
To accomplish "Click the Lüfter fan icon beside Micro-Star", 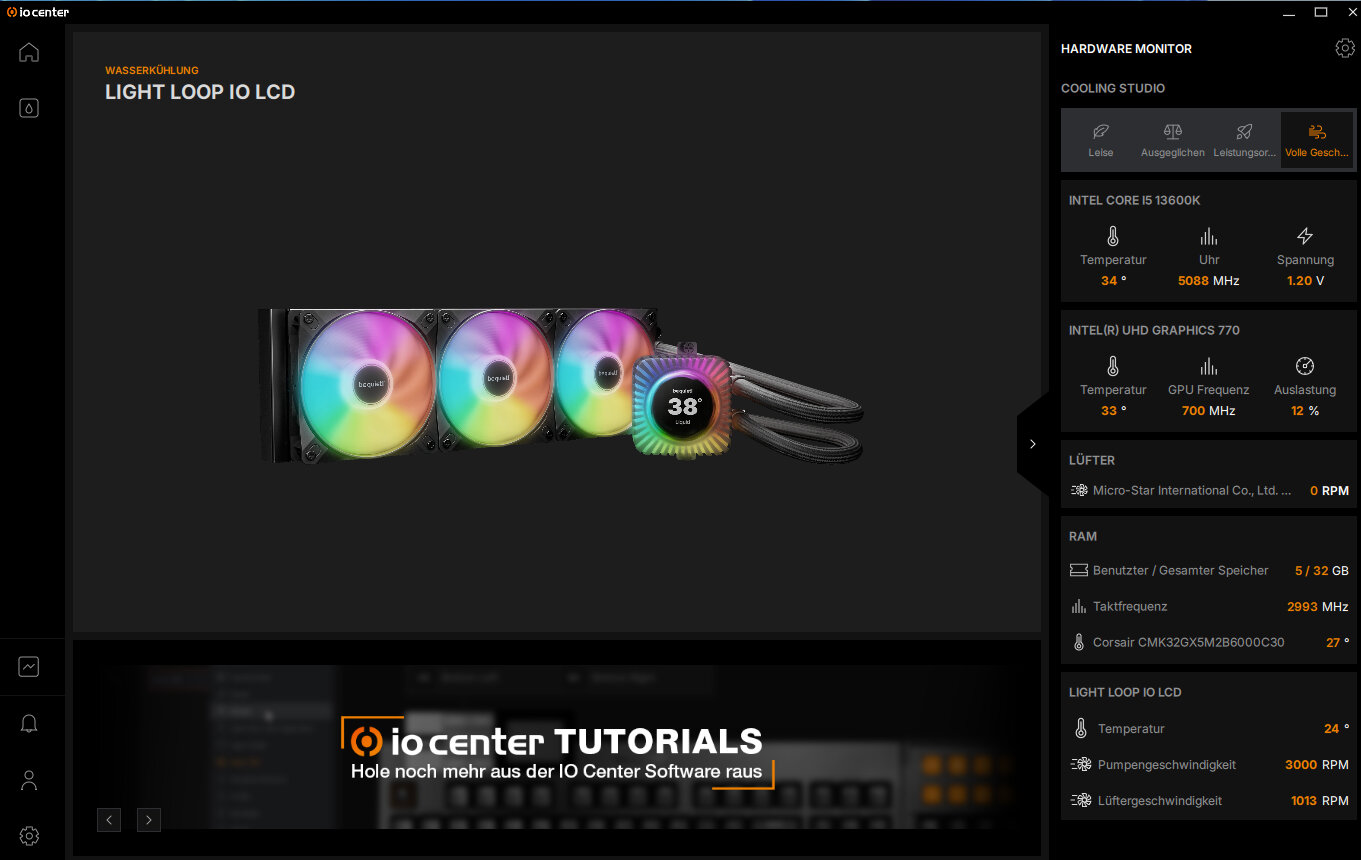I will coord(1079,491).
